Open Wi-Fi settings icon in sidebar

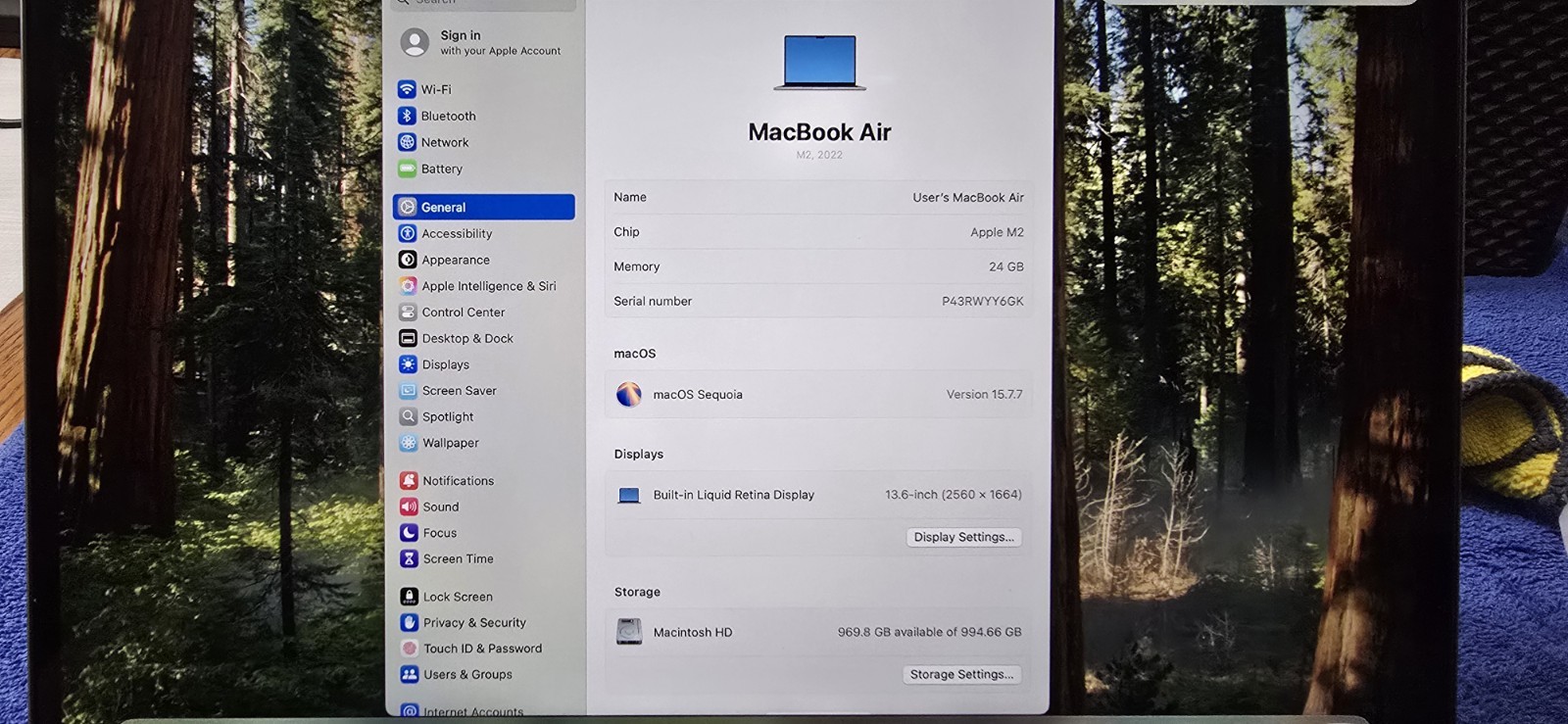coord(407,89)
